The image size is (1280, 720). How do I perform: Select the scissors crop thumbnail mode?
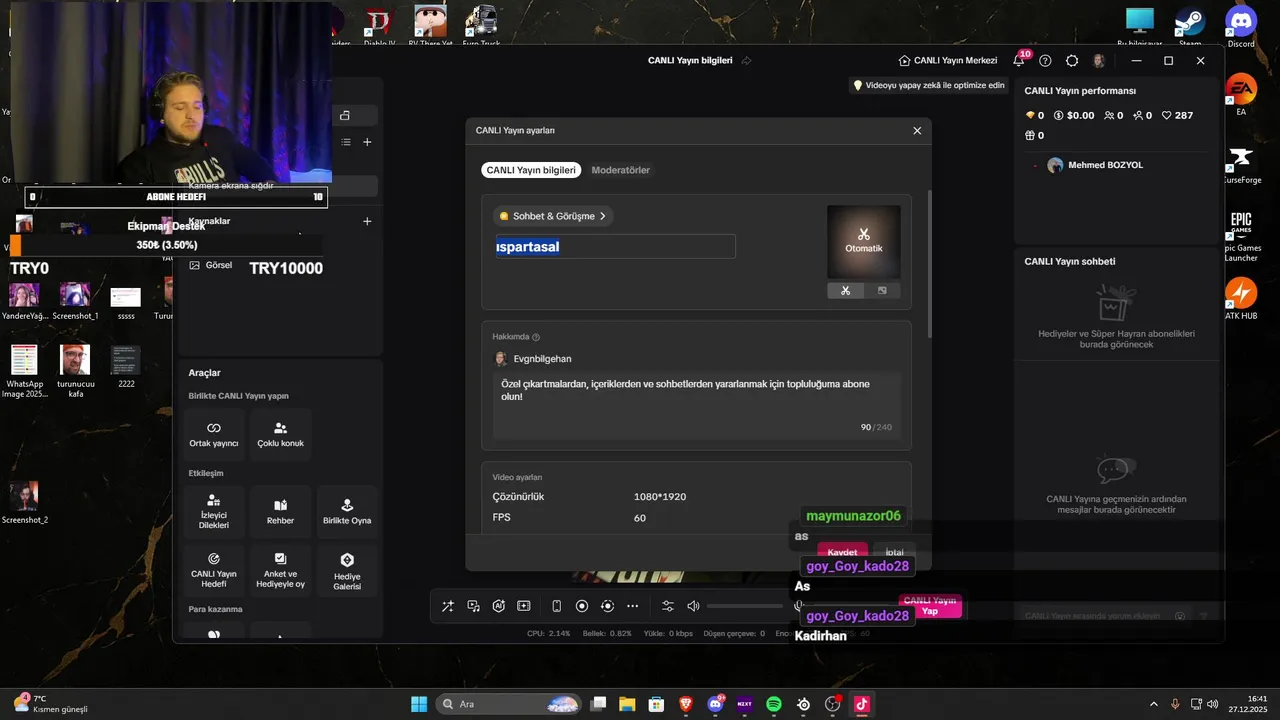pyautogui.click(x=845, y=291)
